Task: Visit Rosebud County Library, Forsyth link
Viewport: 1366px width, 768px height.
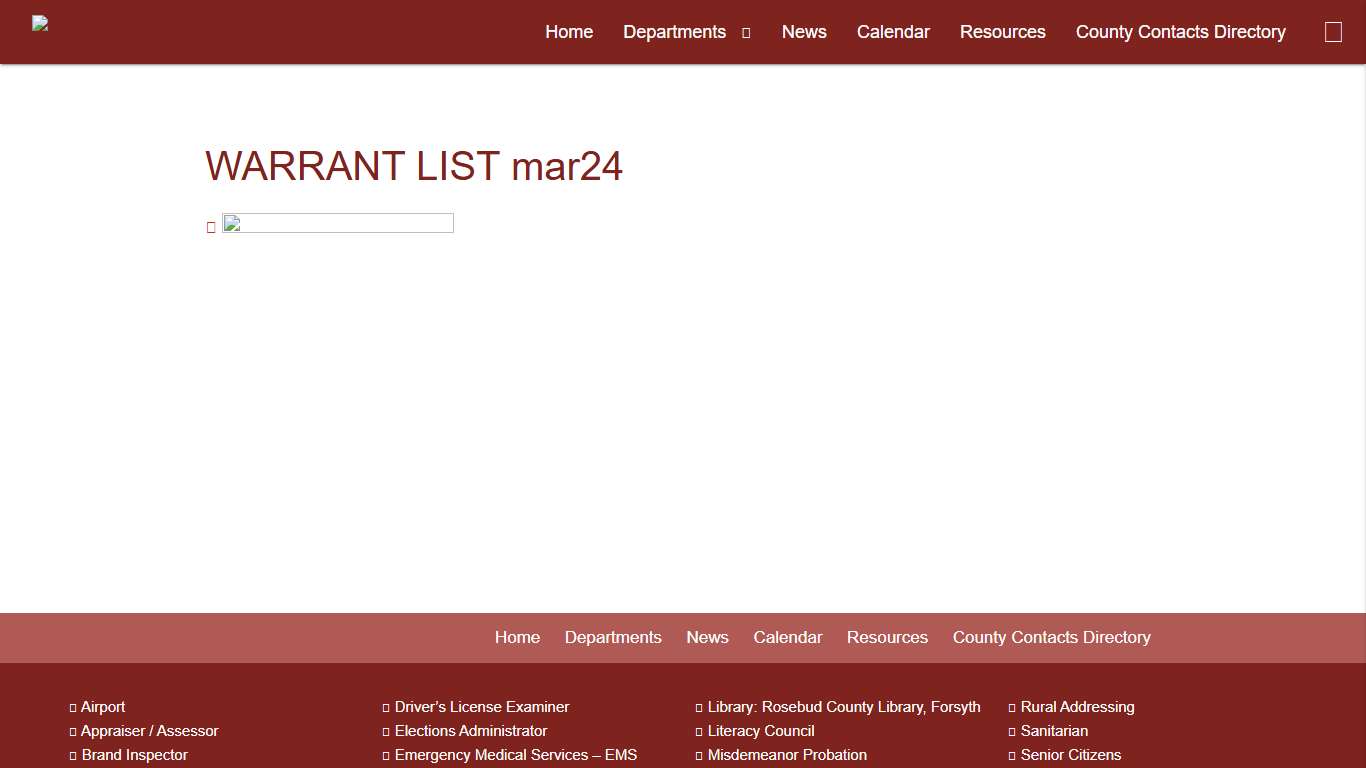Action: coord(844,707)
